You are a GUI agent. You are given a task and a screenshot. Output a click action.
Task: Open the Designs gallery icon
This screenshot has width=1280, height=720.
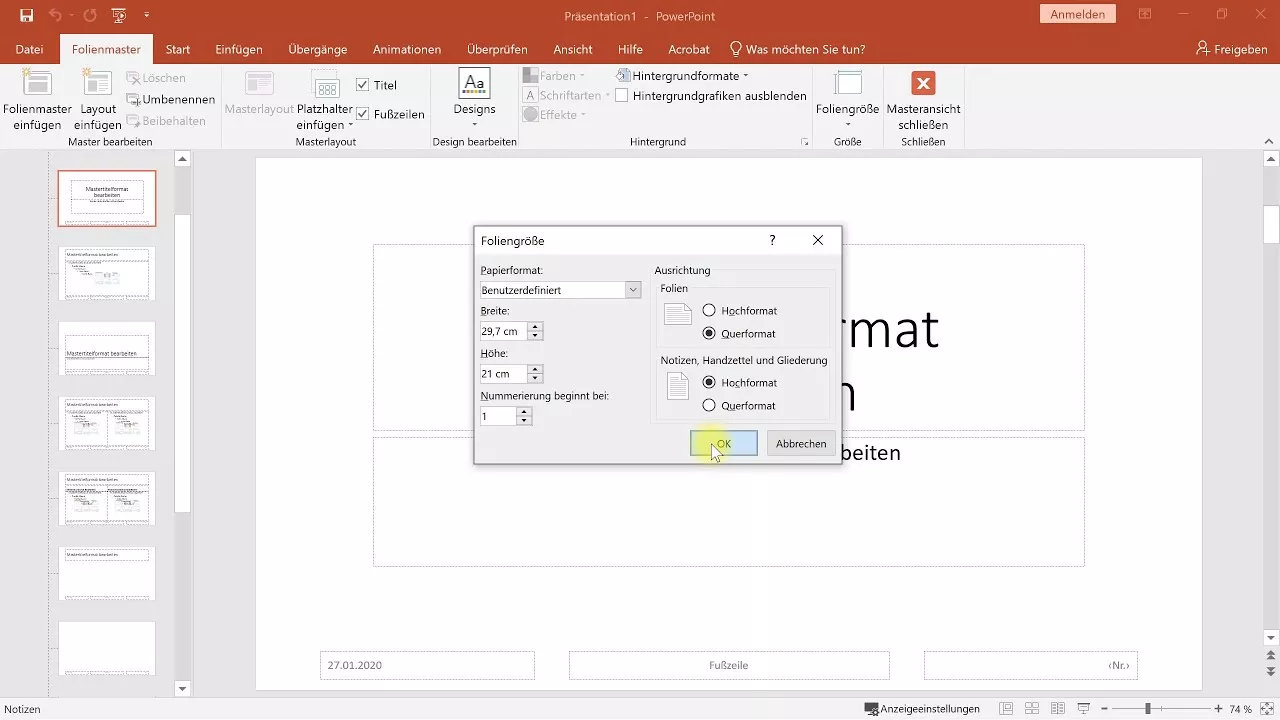pos(474,97)
